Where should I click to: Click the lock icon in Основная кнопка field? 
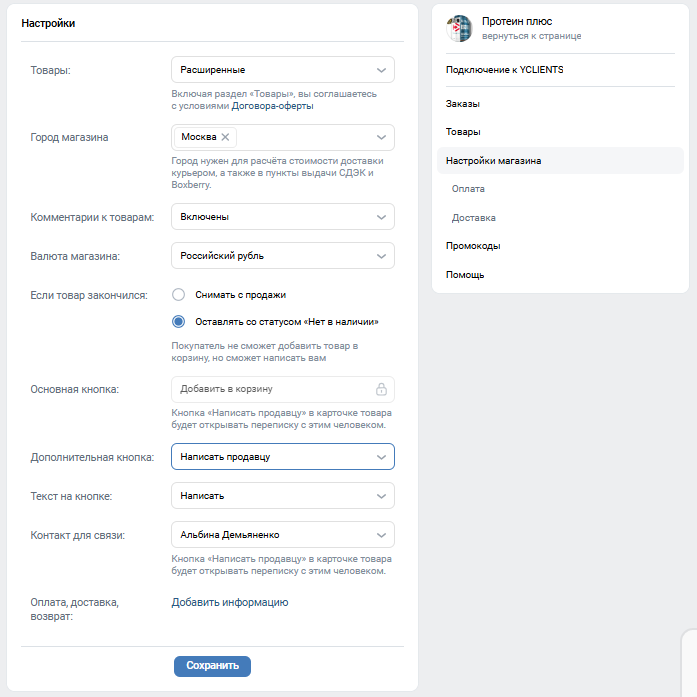[381, 389]
